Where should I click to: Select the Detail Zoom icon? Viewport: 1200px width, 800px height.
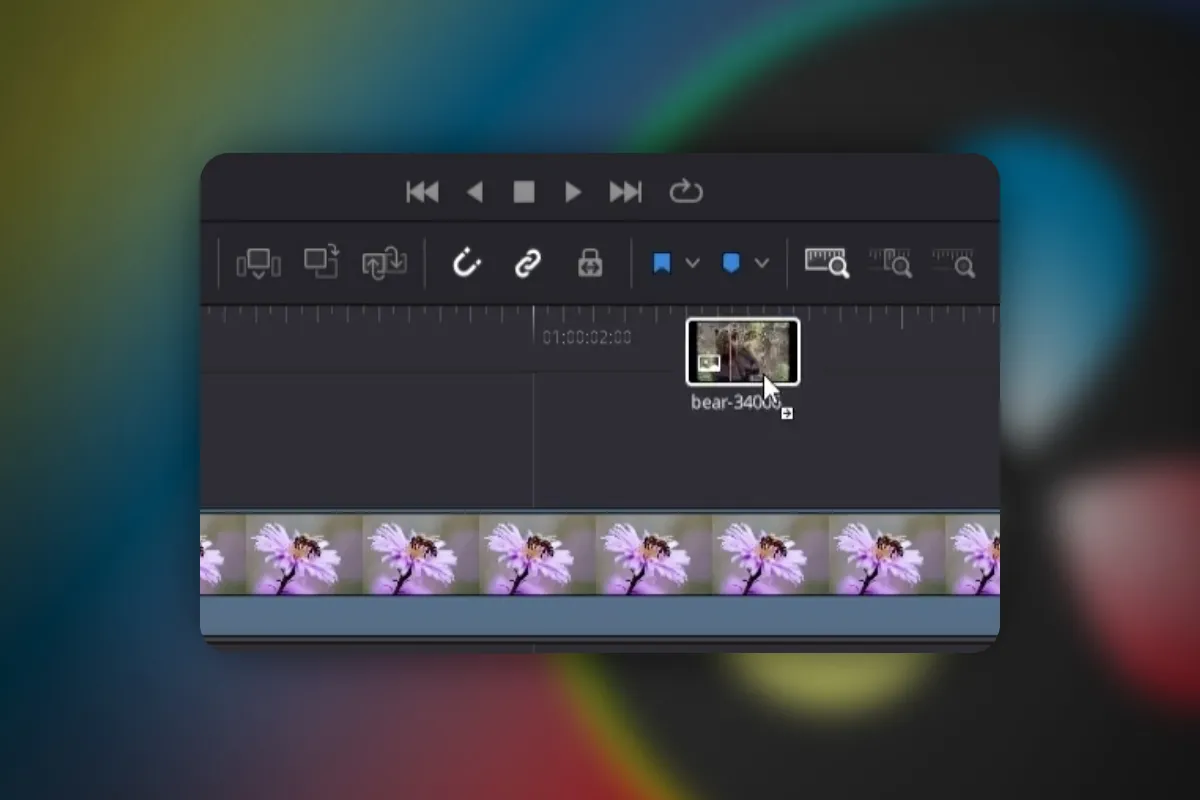(890, 263)
